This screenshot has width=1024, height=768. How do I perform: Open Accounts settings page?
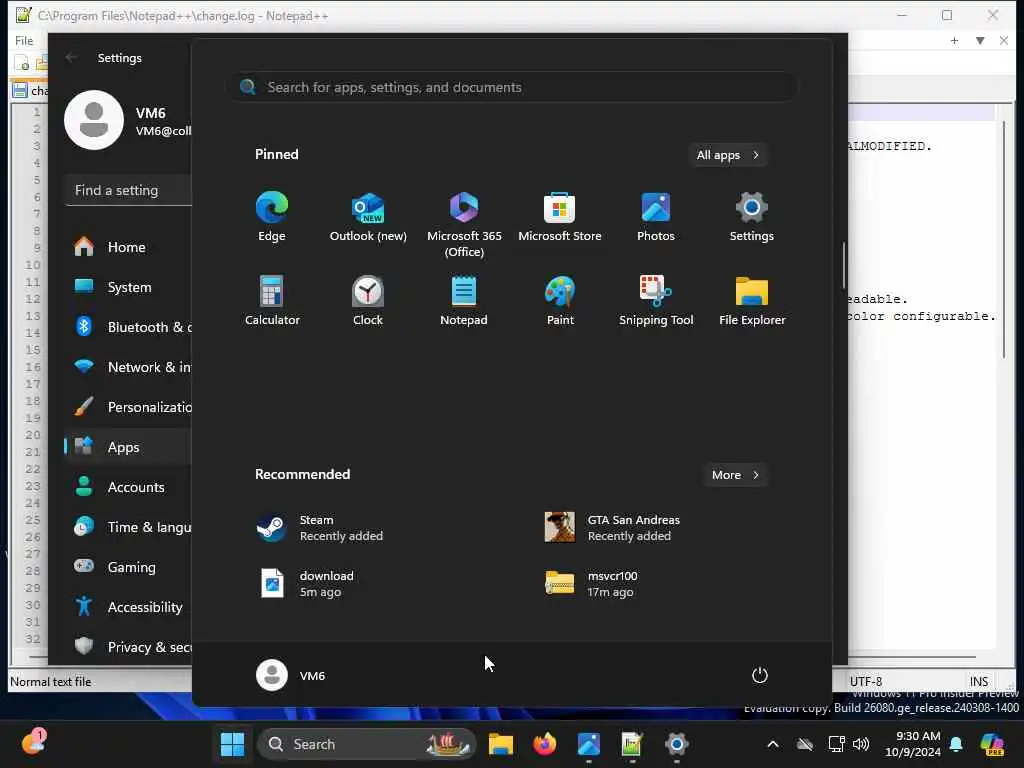click(x=128, y=487)
